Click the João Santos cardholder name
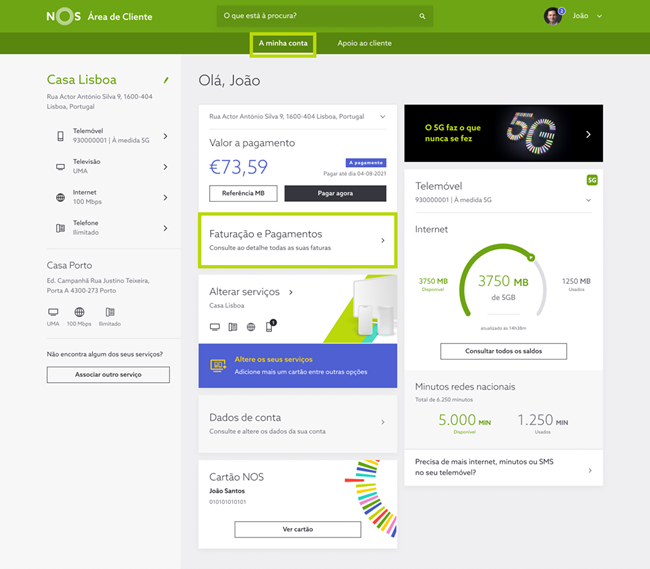The height and width of the screenshot is (569, 650). 227,491
